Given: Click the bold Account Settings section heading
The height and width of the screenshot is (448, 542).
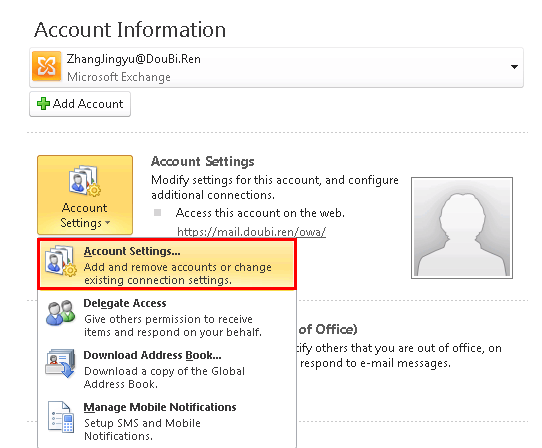Looking at the screenshot, I should point(203,161).
